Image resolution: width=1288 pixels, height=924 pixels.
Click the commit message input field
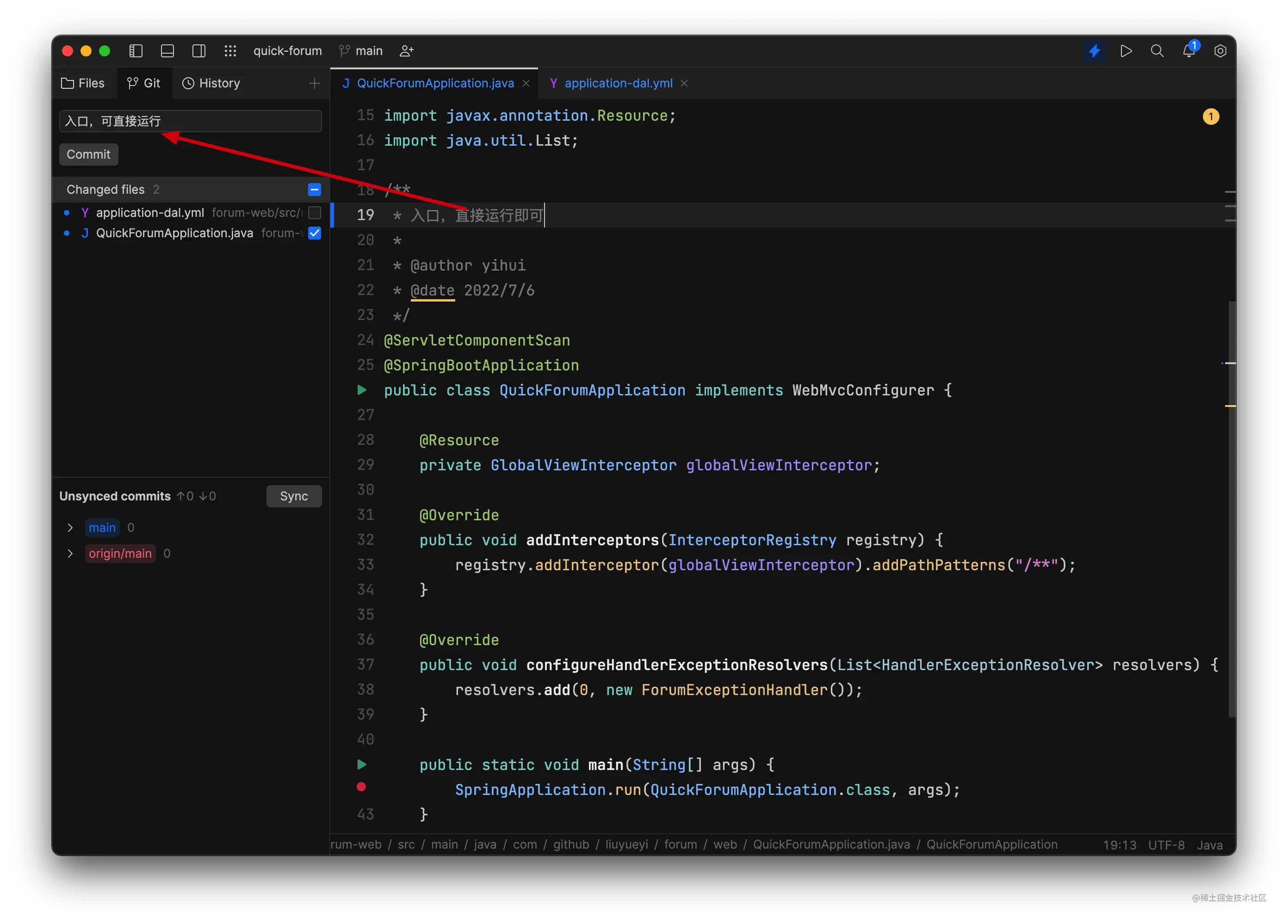[190, 121]
